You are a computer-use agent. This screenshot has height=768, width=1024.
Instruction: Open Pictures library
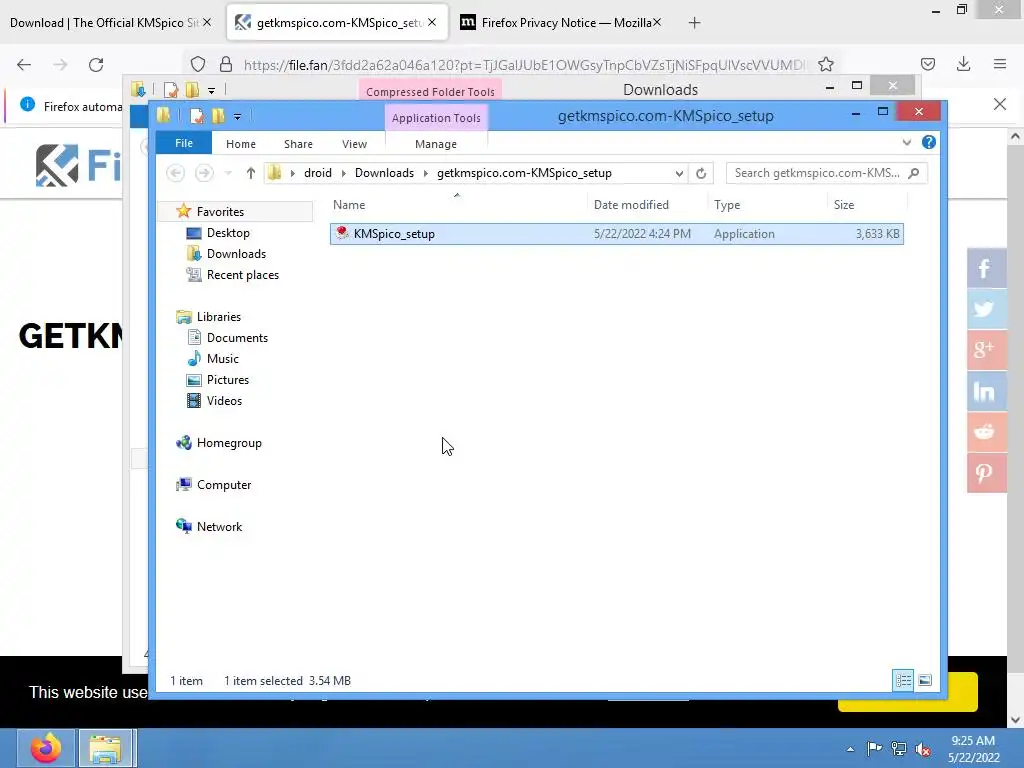(x=228, y=380)
